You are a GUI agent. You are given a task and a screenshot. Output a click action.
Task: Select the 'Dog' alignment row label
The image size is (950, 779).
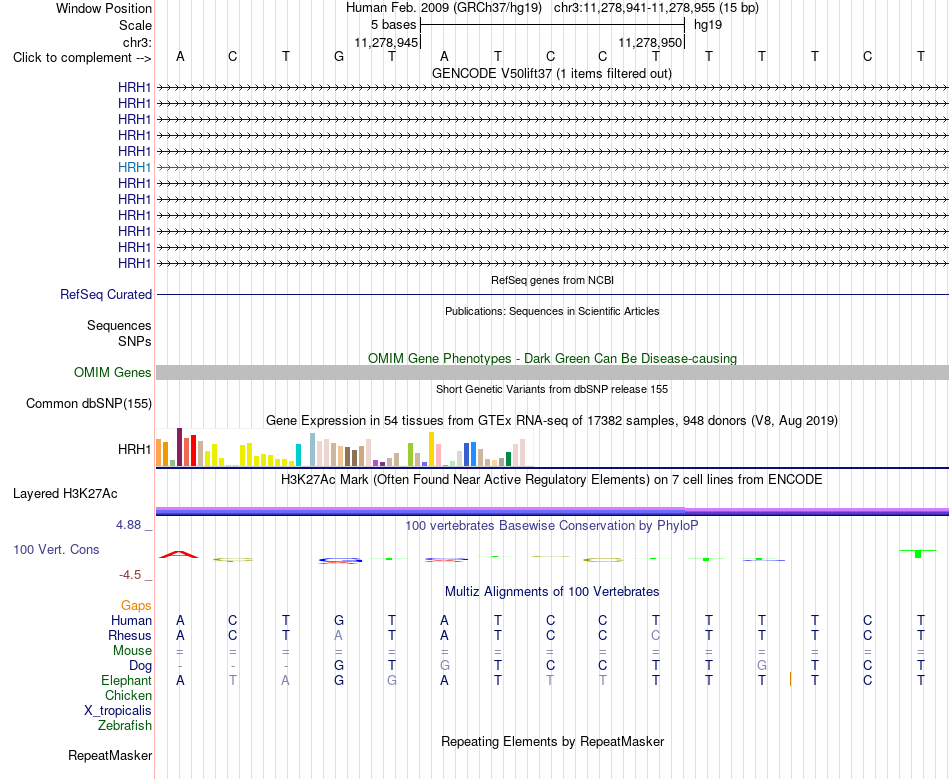tap(140, 666)
